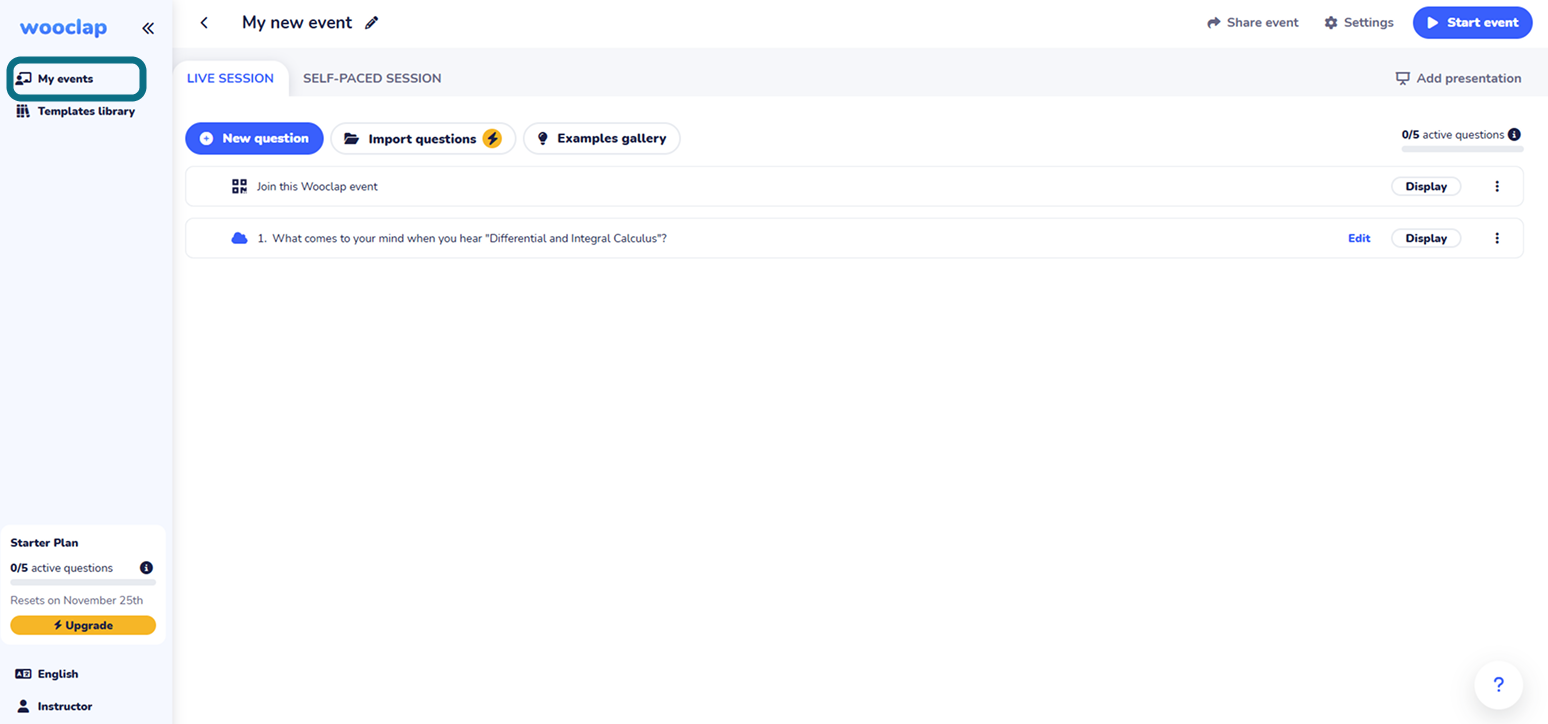Image resolution: width=1548 pixels, height=724 pixels.
Task: Click Share event
Action: 1252,23
